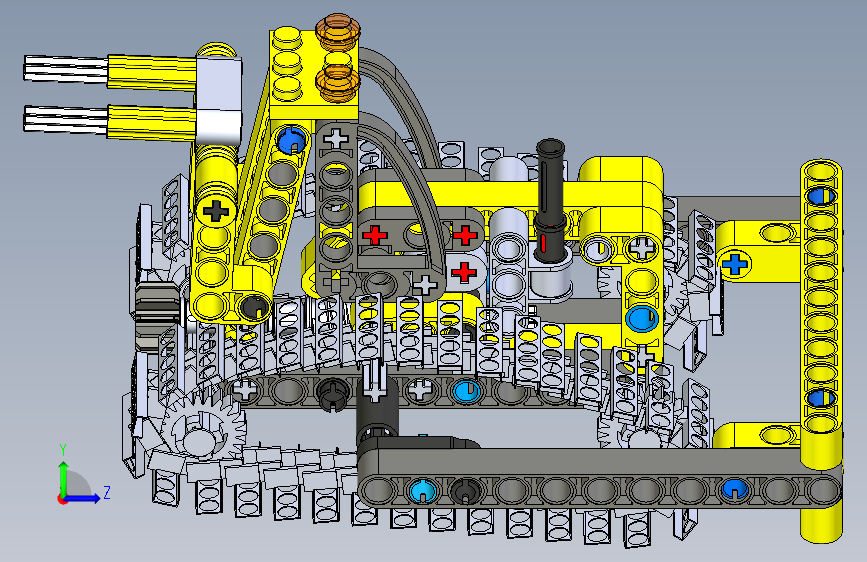The width and height of the screenshot is (867, 562).
Task: Select the lower white axle at the top left
Action: point(65,120)
